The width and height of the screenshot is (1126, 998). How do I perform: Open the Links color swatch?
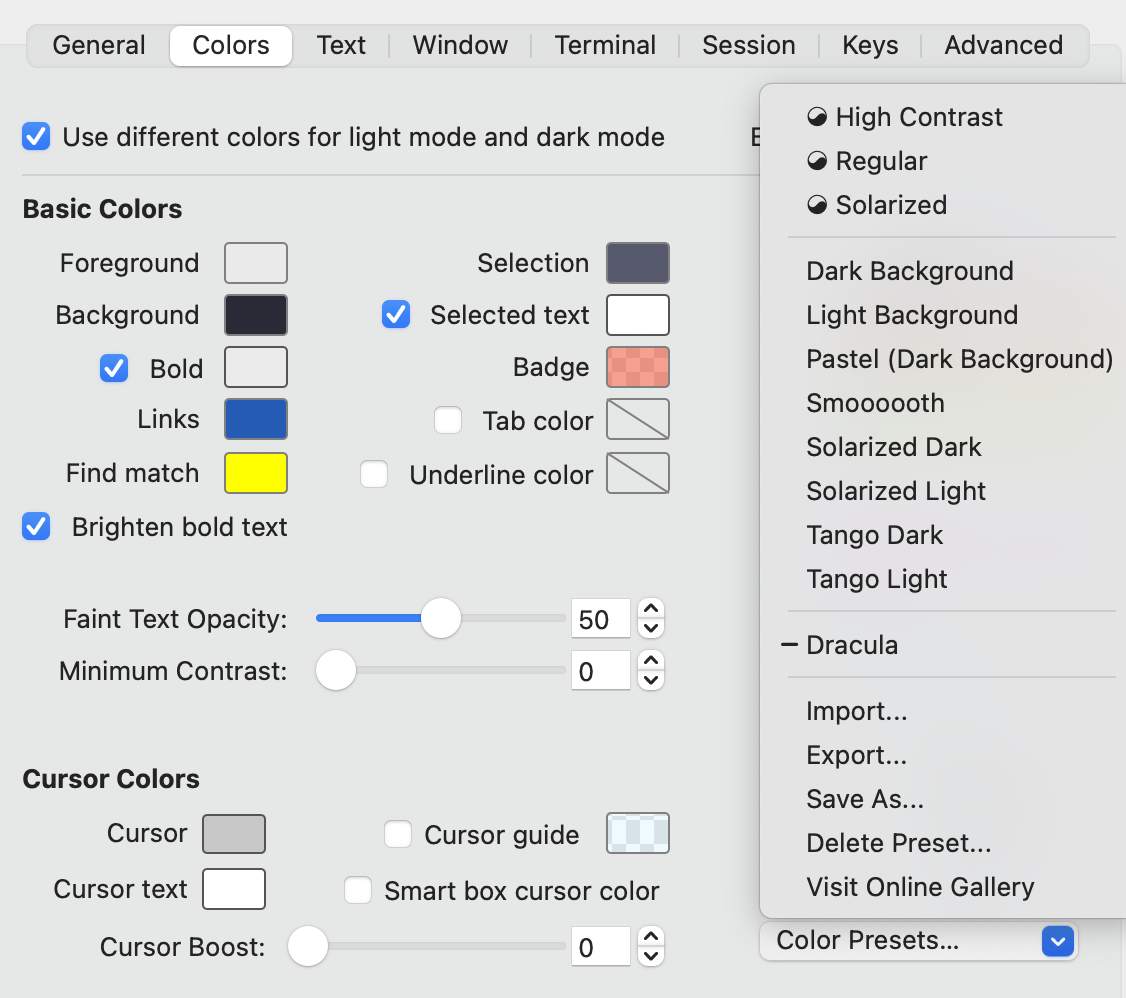pyautogui.click(x=256, y=419)
